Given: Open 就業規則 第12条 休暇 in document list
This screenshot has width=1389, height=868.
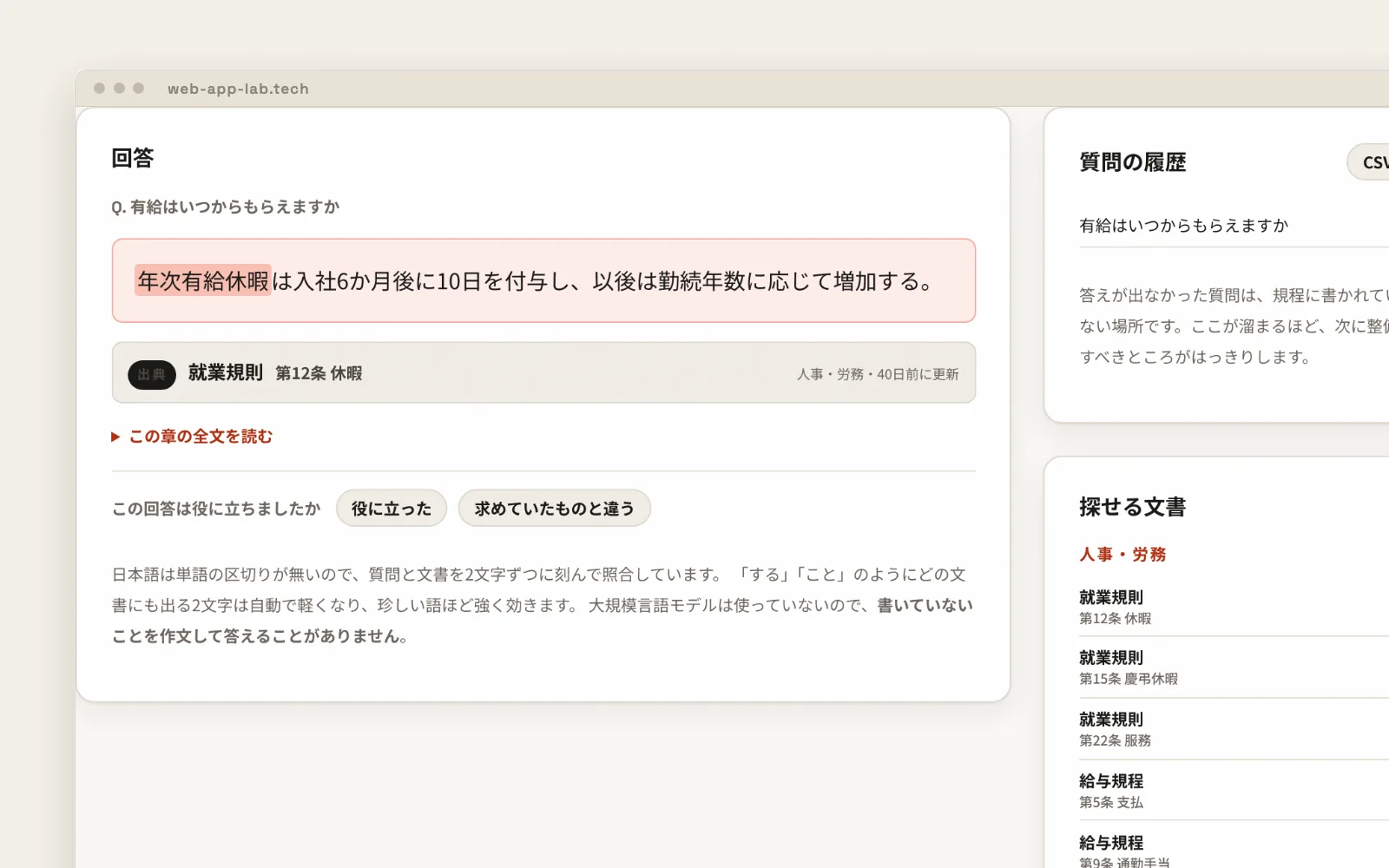Looking at the screenshot, I should 1234,607.
